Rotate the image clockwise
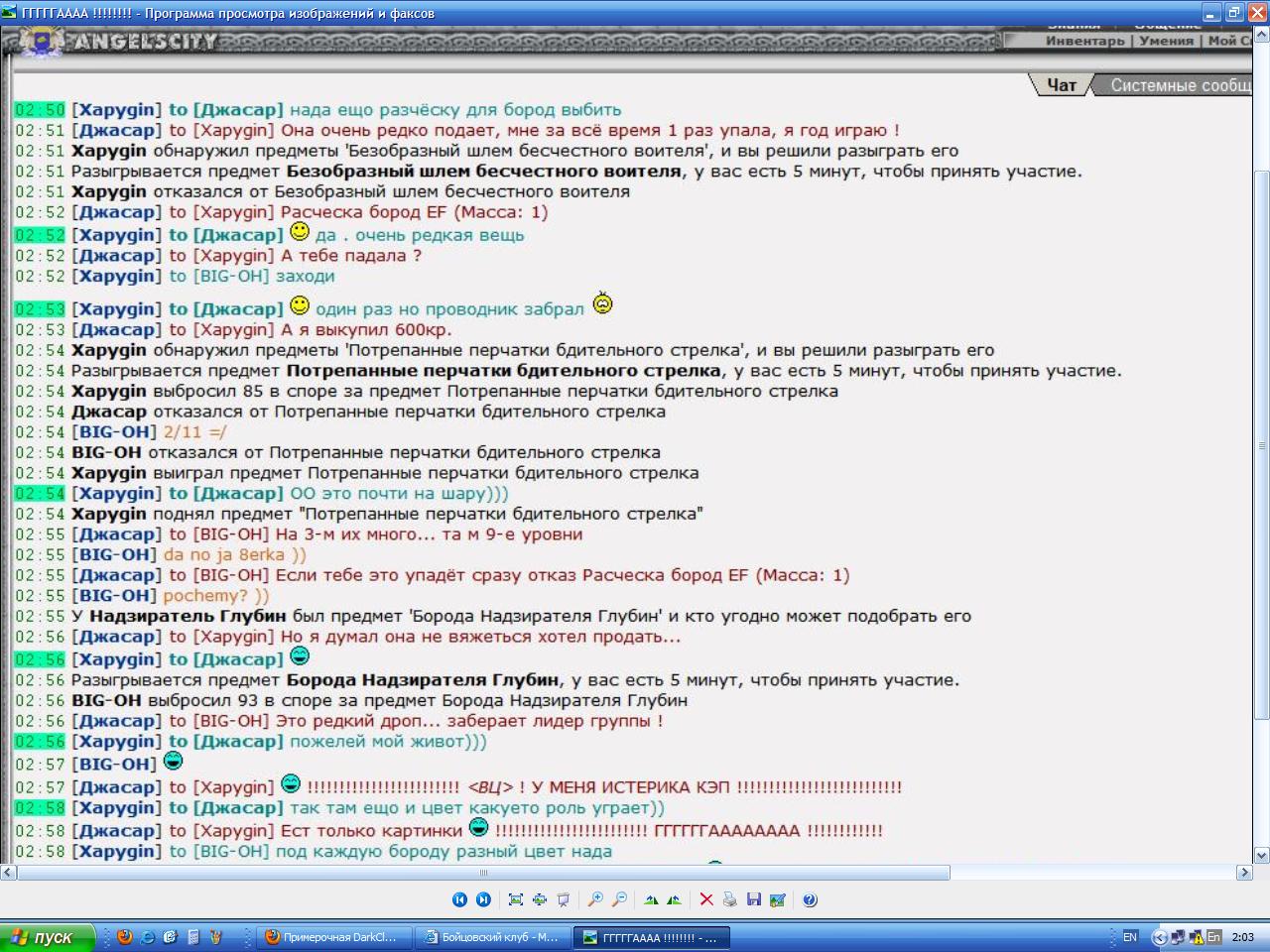Image resolution: width=1270 pixels, height=952 pixels. pos(651,899)
